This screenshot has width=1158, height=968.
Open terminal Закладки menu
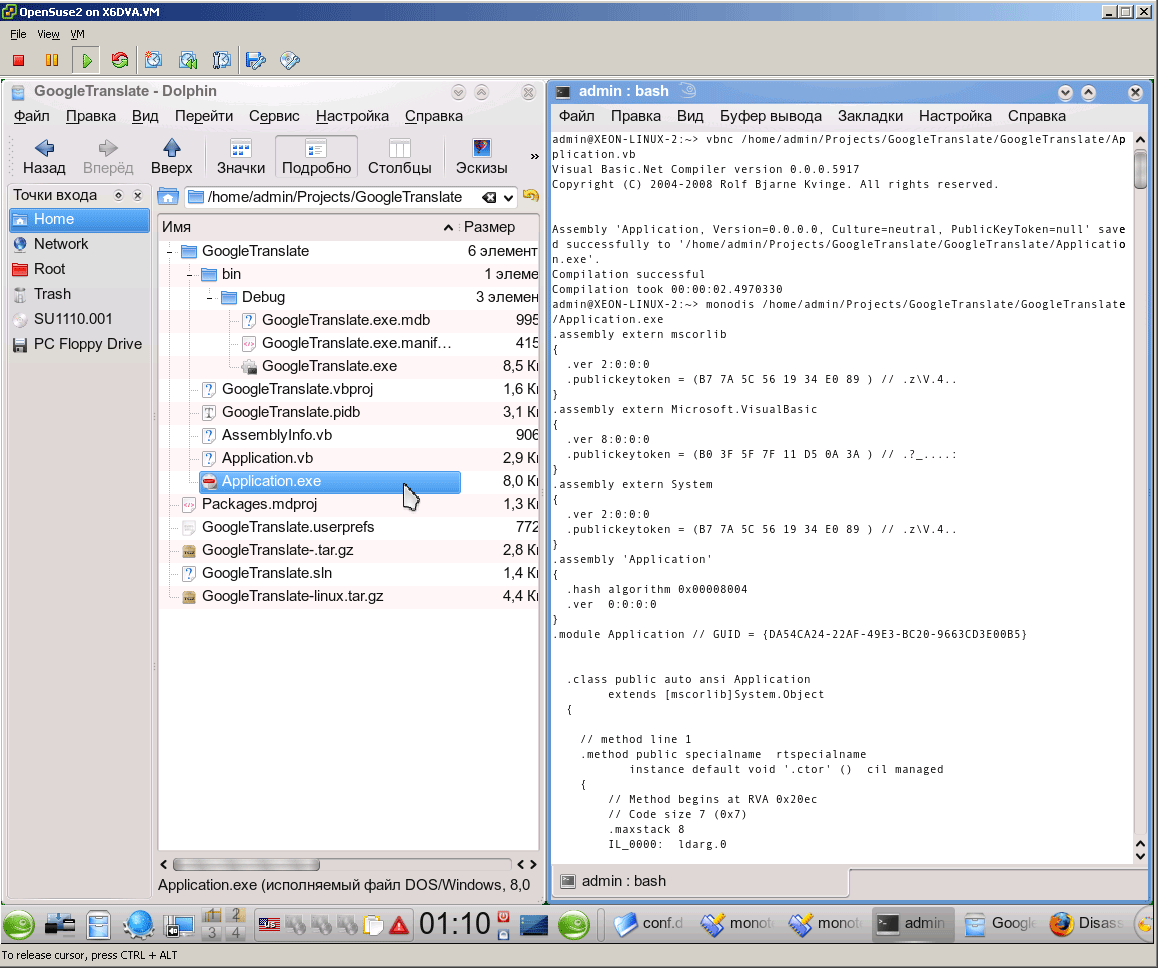[x=870, y=116]
